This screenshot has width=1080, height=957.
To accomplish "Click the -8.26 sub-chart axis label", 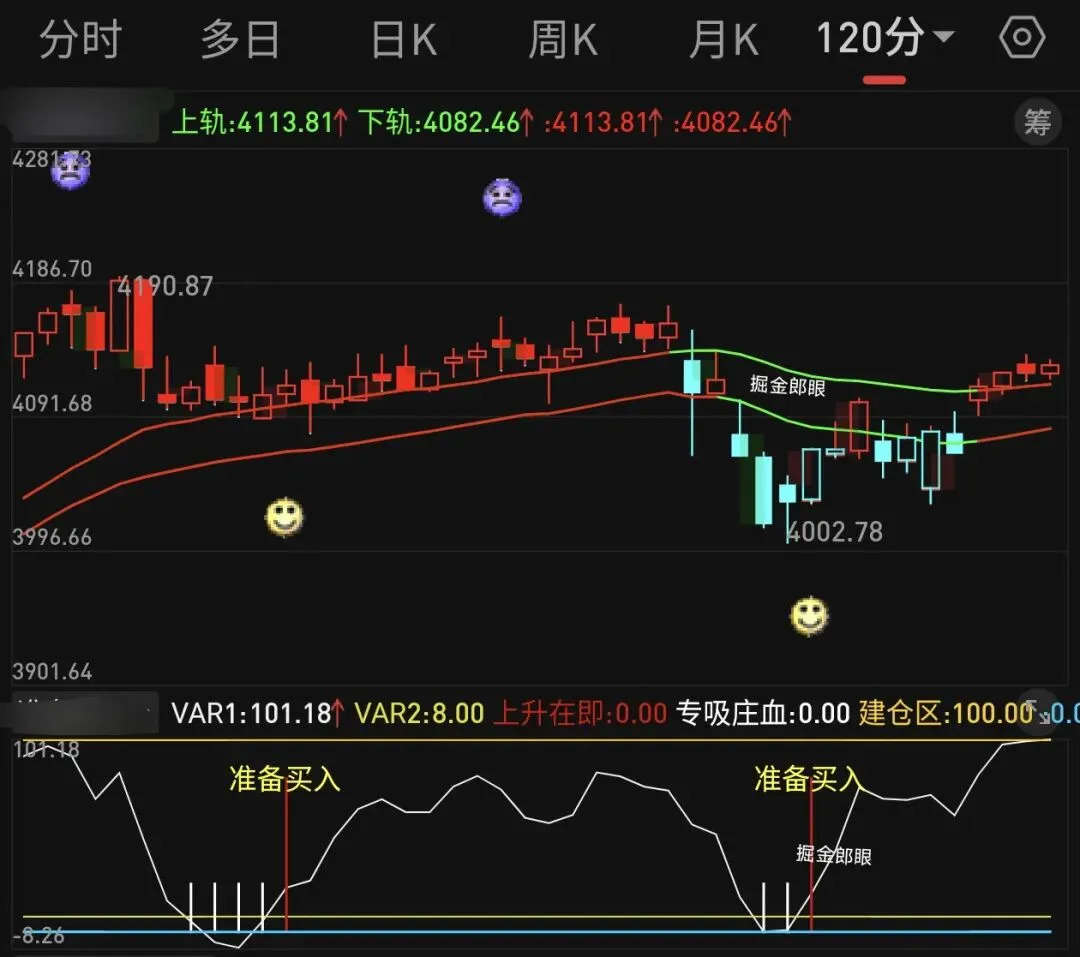I will pyautogui.click(x=39, y=936).
